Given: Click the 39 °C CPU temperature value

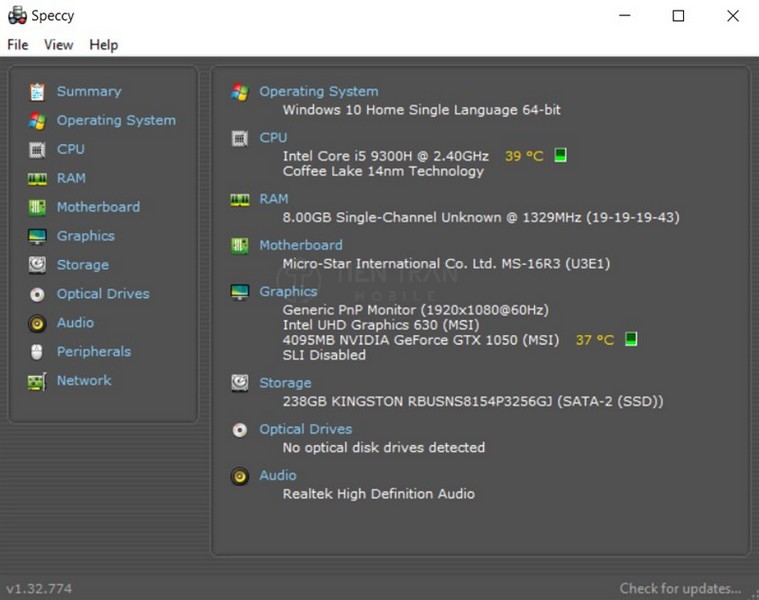Looking at the screenshot, I should (524, 156).
